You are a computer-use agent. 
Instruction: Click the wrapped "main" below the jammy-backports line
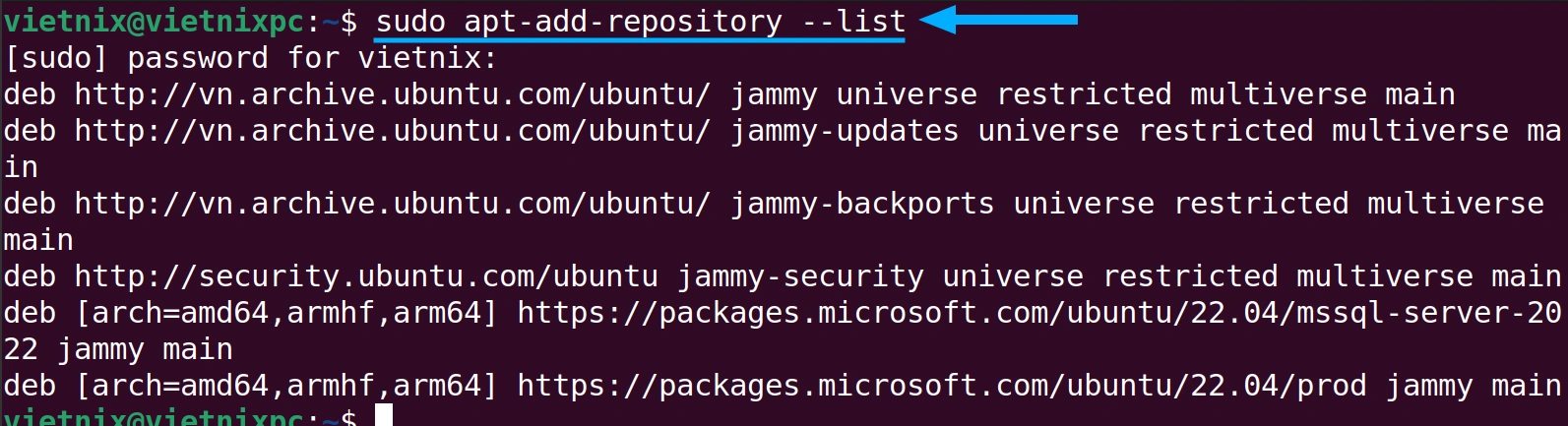tap(38, 240)
